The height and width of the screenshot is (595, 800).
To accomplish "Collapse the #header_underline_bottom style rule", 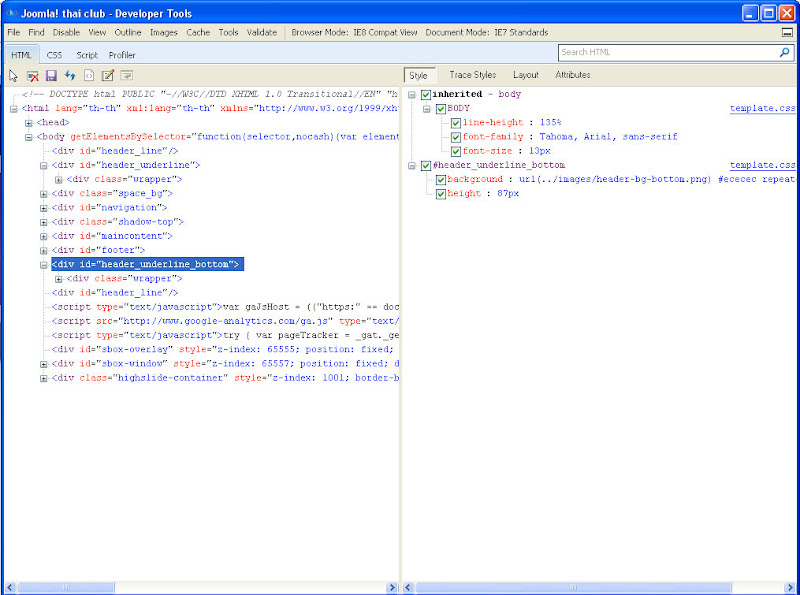I will (x=412, y=166).
